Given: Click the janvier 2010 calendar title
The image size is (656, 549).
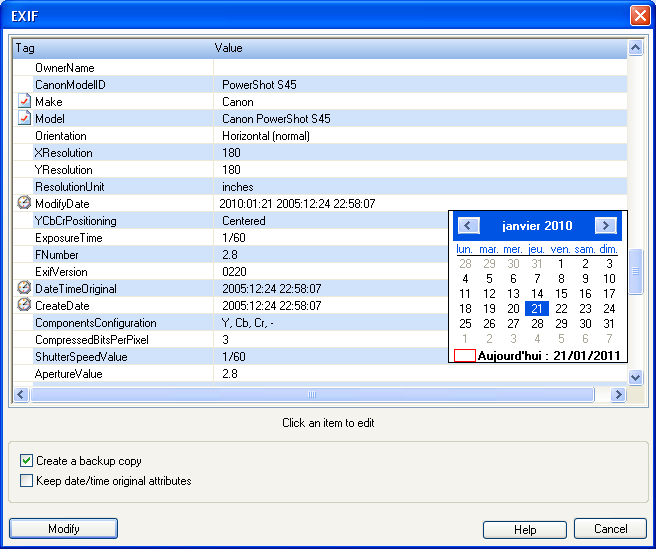Looking at the screenshot, I should click(x=537, y=226).
